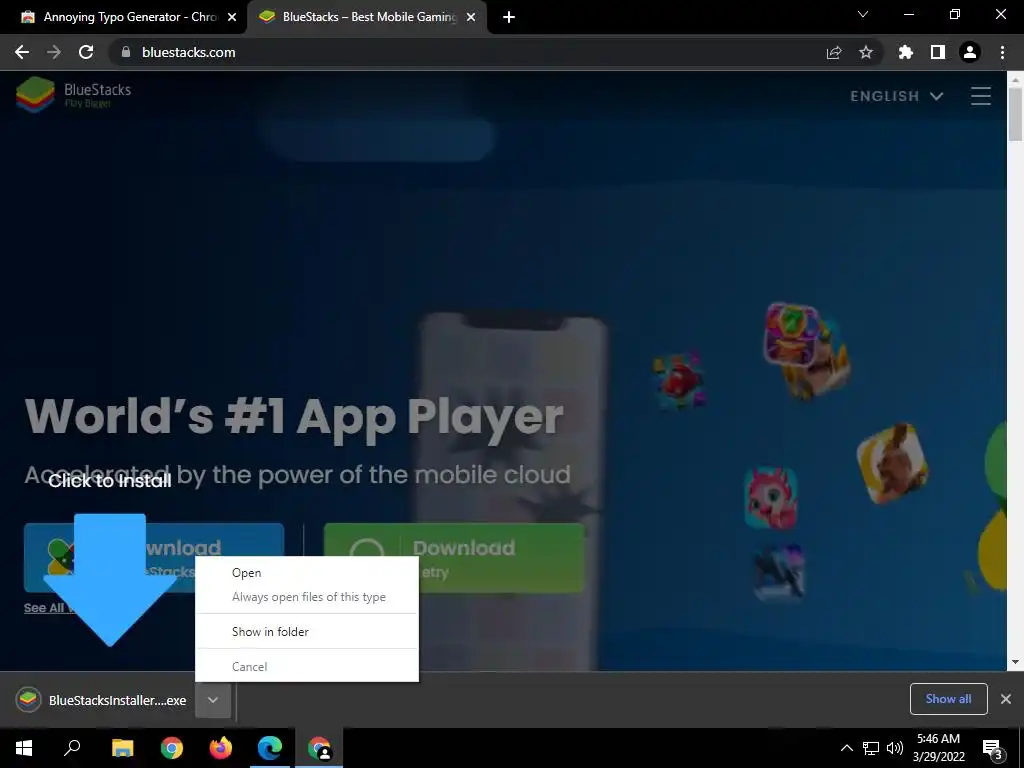Click the address bar URL bluestacks.com
Screen dimensions: 1024x768
coord(189,52)
